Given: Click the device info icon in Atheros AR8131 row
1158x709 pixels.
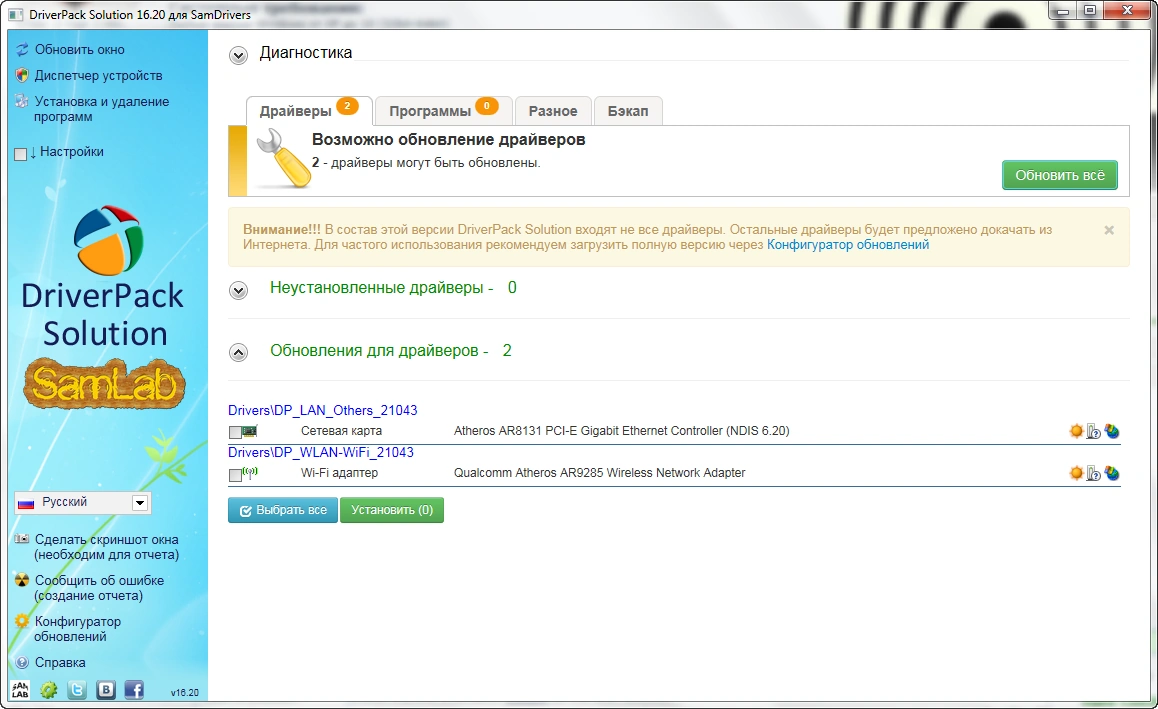Looking at the screenshot, I should pos(1094,431).
